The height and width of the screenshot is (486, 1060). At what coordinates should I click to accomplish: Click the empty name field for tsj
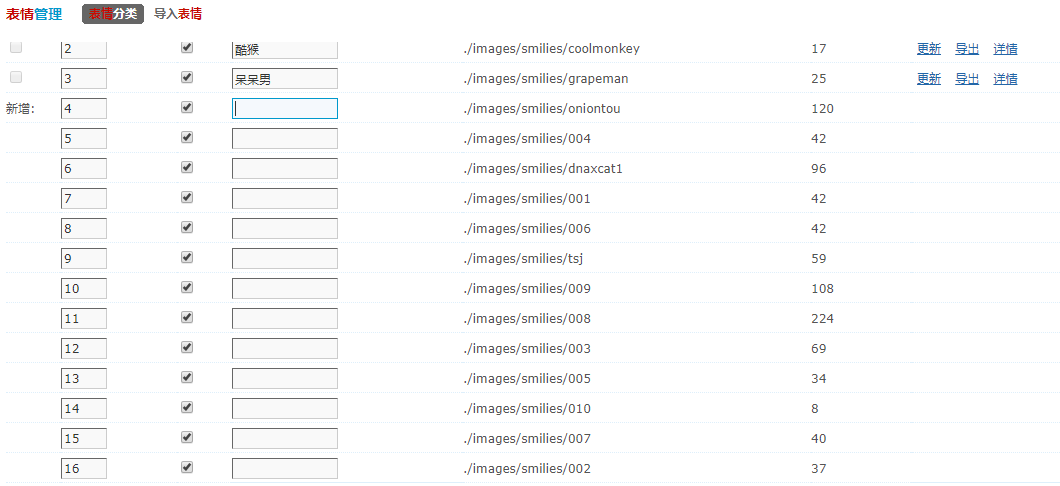pos(285,258)
